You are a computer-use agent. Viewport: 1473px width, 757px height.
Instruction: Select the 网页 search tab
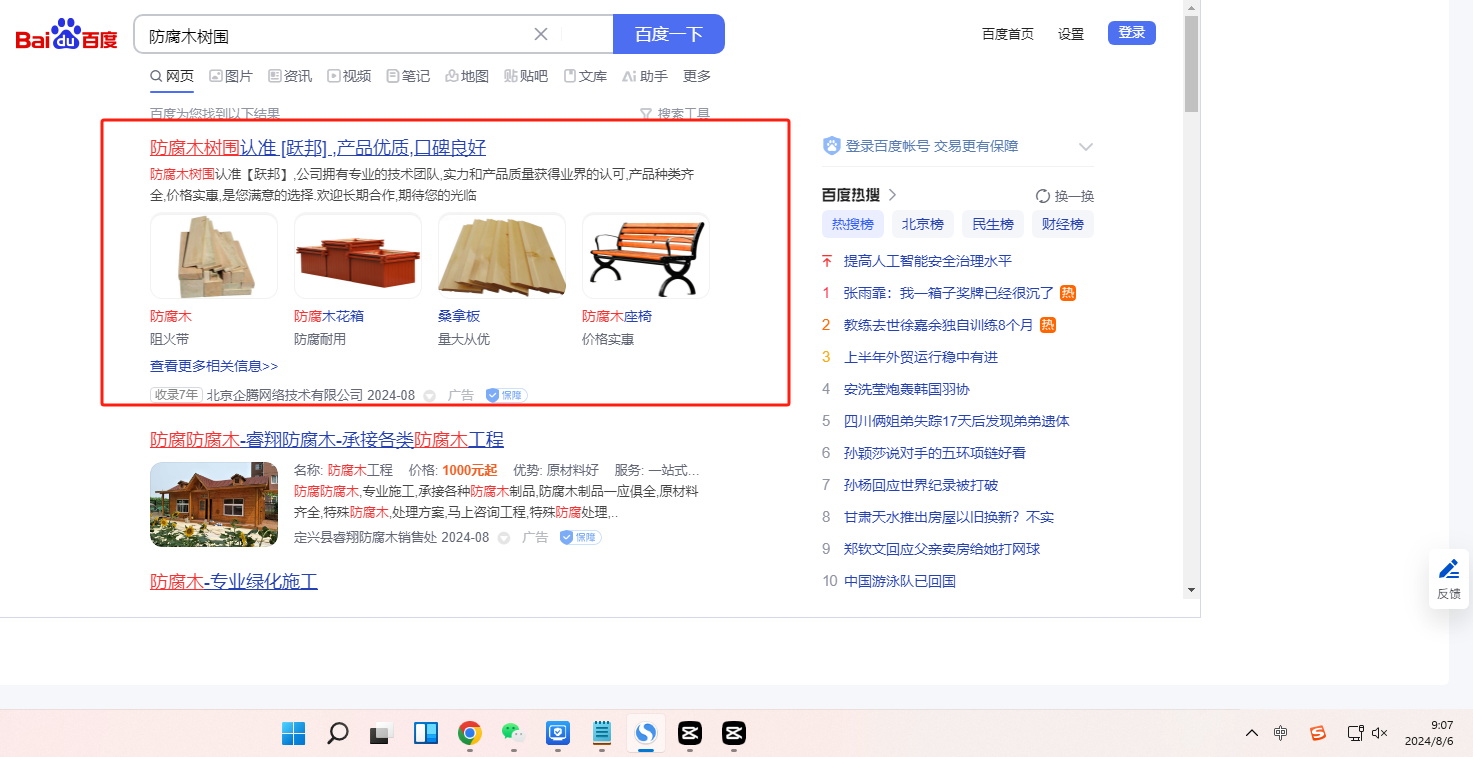point(172,76)
